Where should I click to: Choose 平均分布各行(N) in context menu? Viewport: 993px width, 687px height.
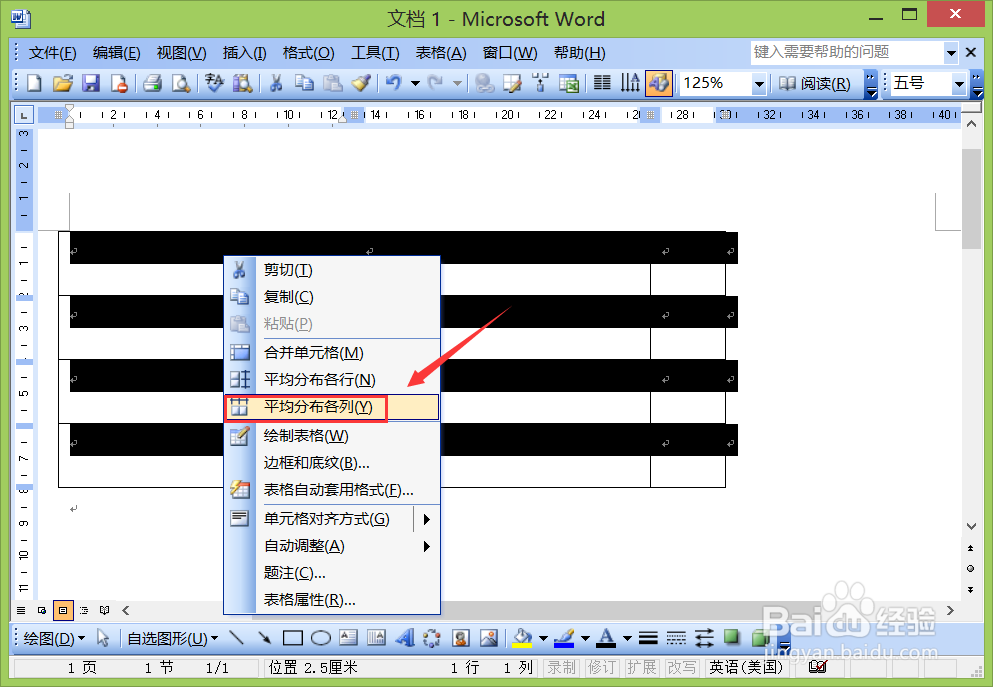coord(332,380)
